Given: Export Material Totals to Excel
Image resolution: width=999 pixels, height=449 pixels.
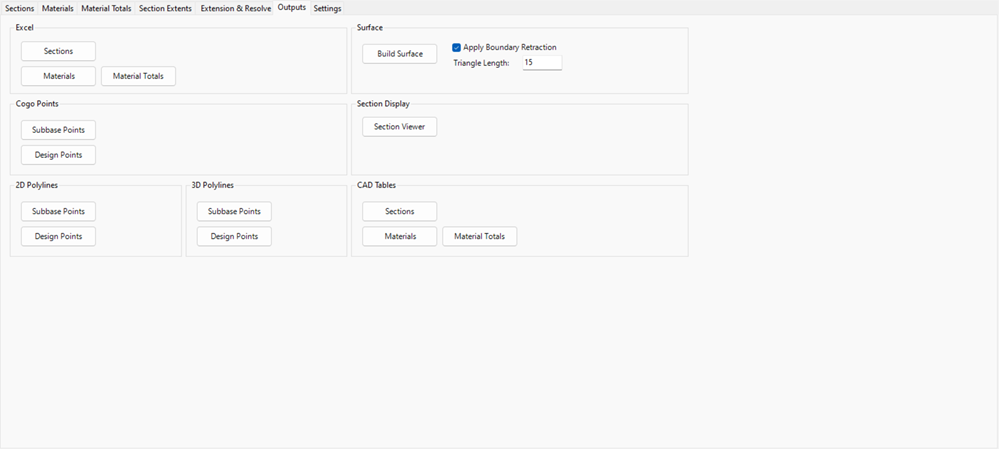Looking at the screenshot, I should coord(138,76).
